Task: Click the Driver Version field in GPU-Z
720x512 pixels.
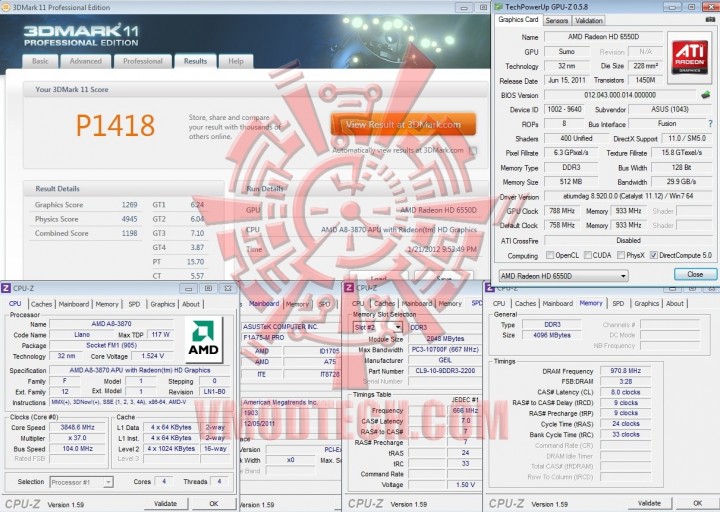Action: (x=628, y=196)
